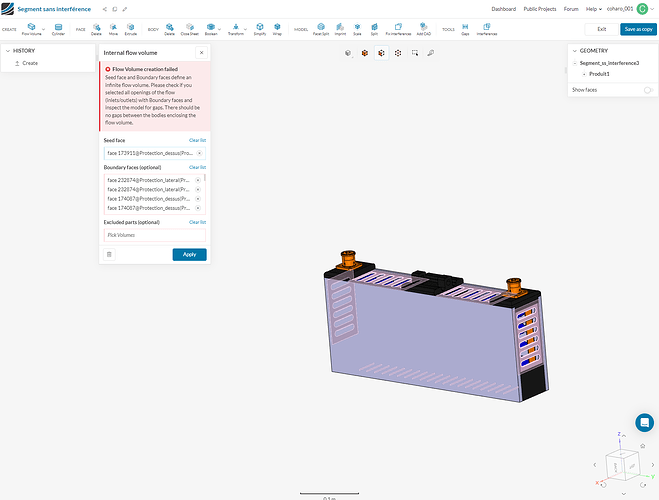The height and width of the screenshot is (500, 659).
Task: Open the Help dropdown menu
Action: (595, 8)
